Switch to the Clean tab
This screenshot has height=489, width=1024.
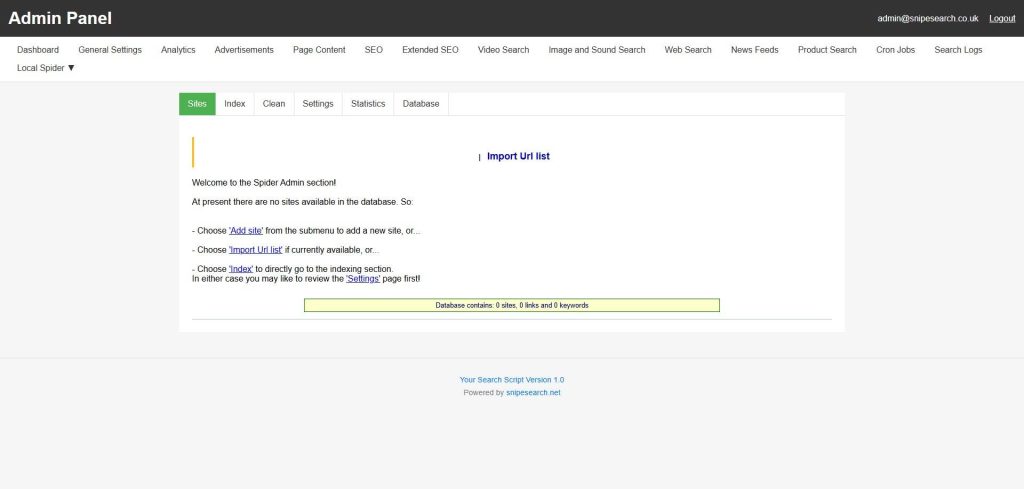click(274, 104)
